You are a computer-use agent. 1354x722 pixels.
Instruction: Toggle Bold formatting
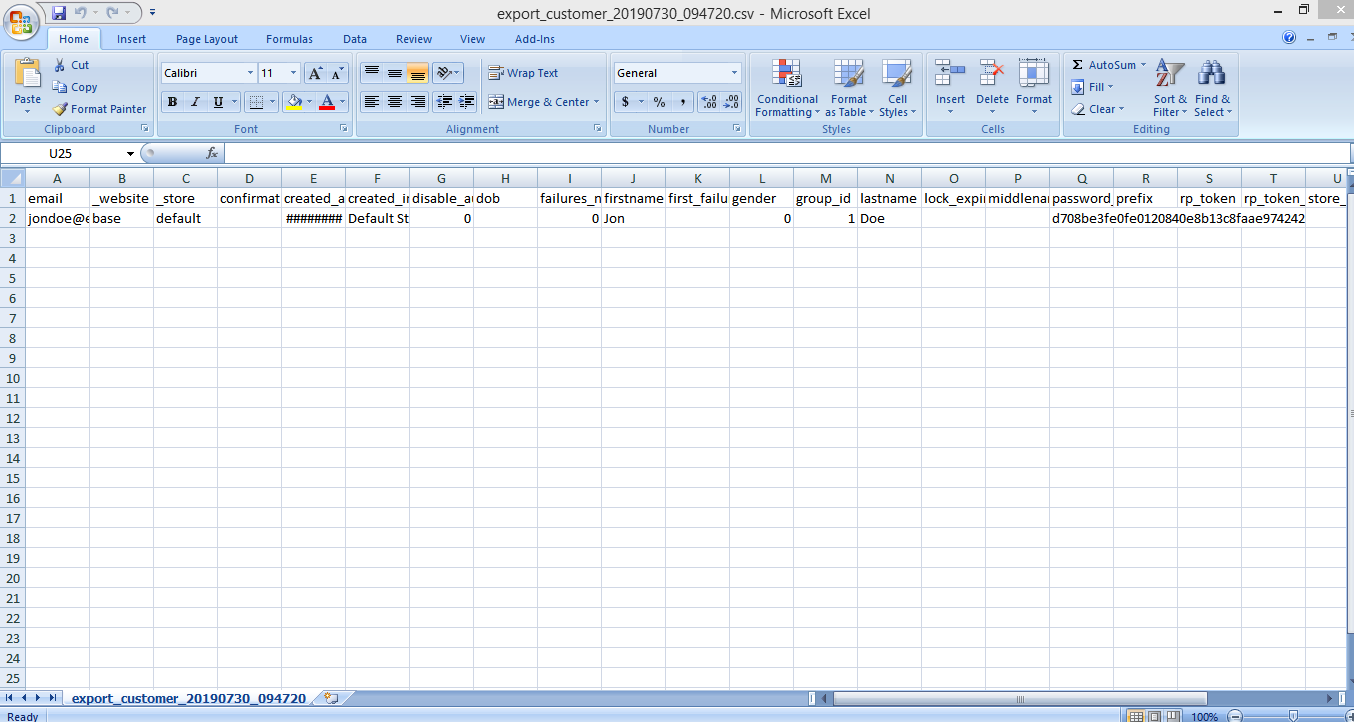(x=172, y=102)
